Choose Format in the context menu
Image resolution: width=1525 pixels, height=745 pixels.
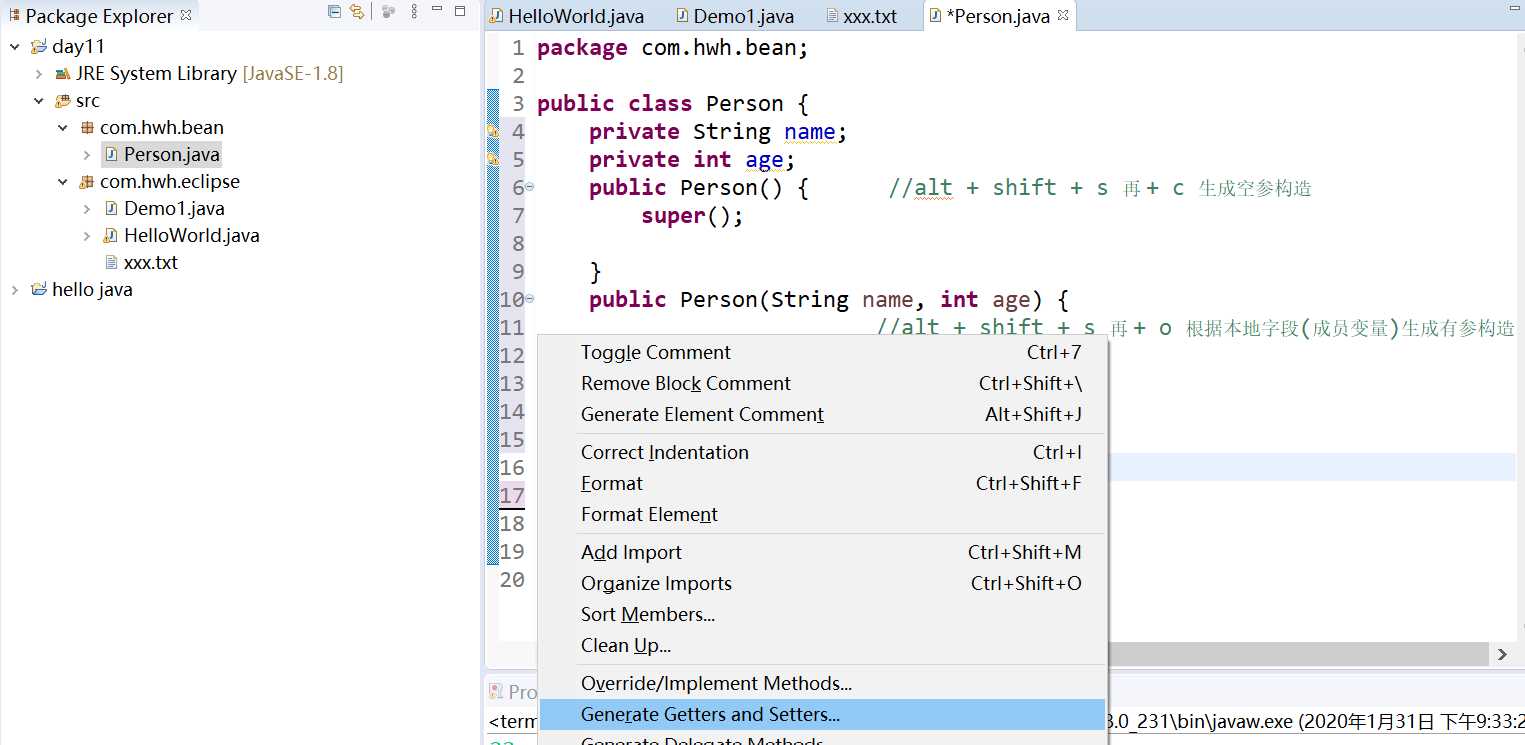822,483
